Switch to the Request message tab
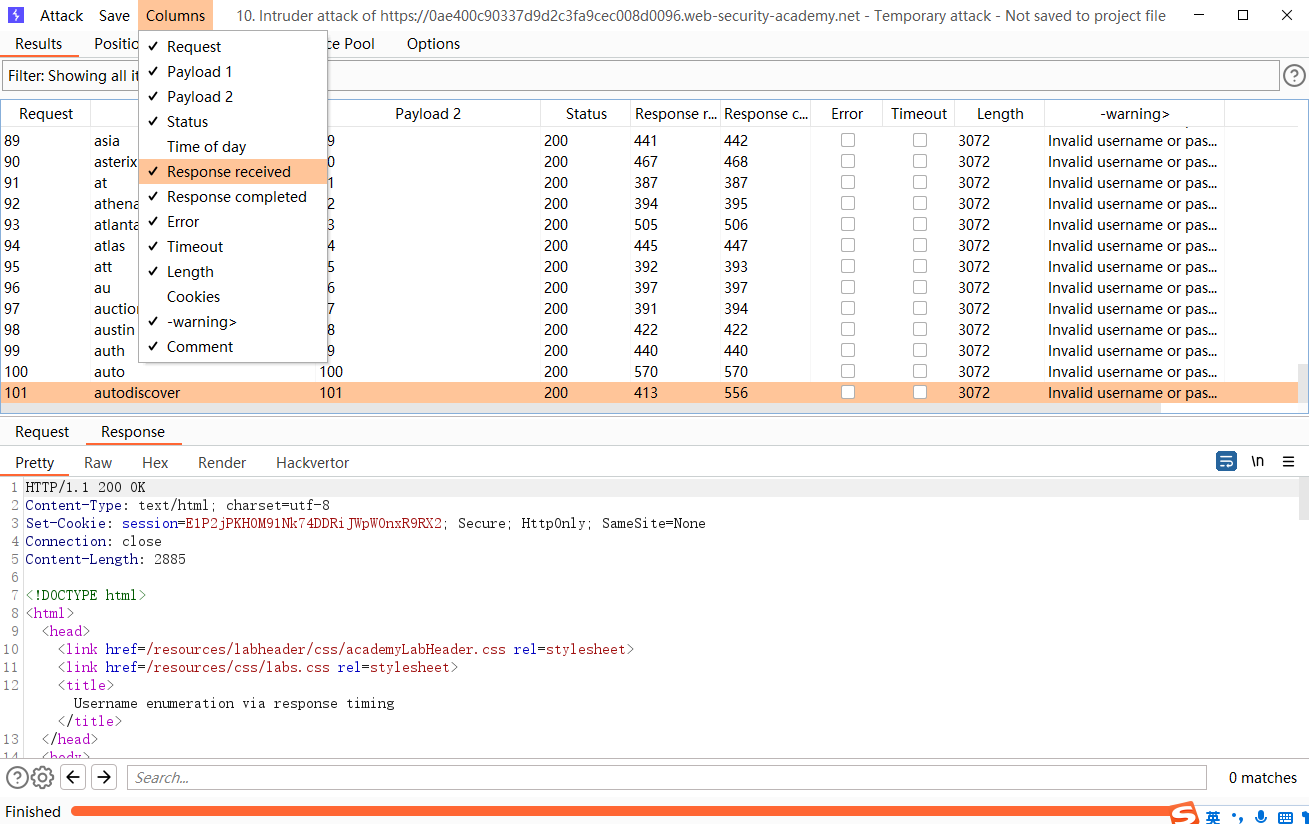This screenshot has height=824, width=1309. (42, 431)
